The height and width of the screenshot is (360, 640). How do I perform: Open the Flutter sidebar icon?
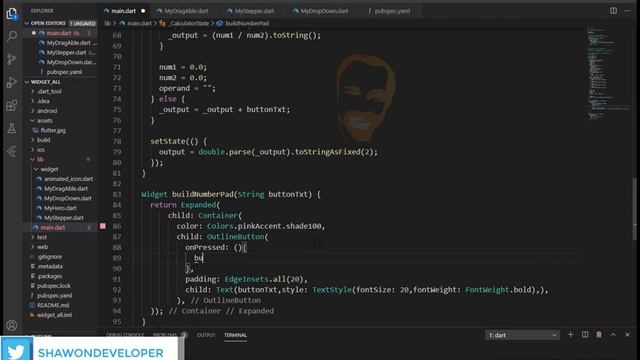pos(11,151)
